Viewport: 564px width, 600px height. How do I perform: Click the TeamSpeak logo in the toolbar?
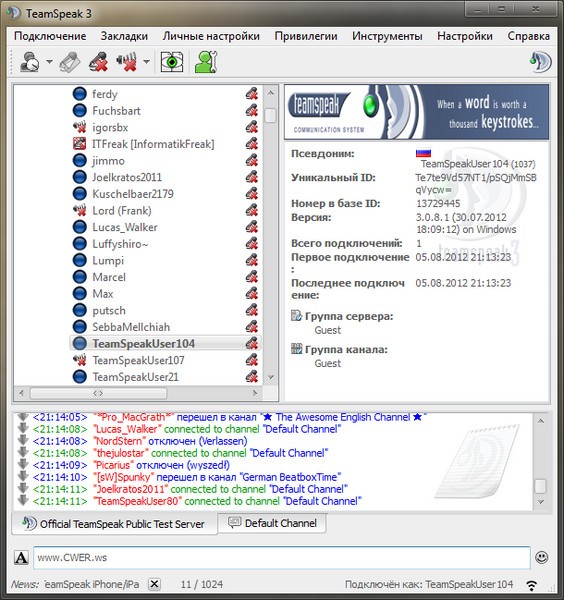(540, 61)
